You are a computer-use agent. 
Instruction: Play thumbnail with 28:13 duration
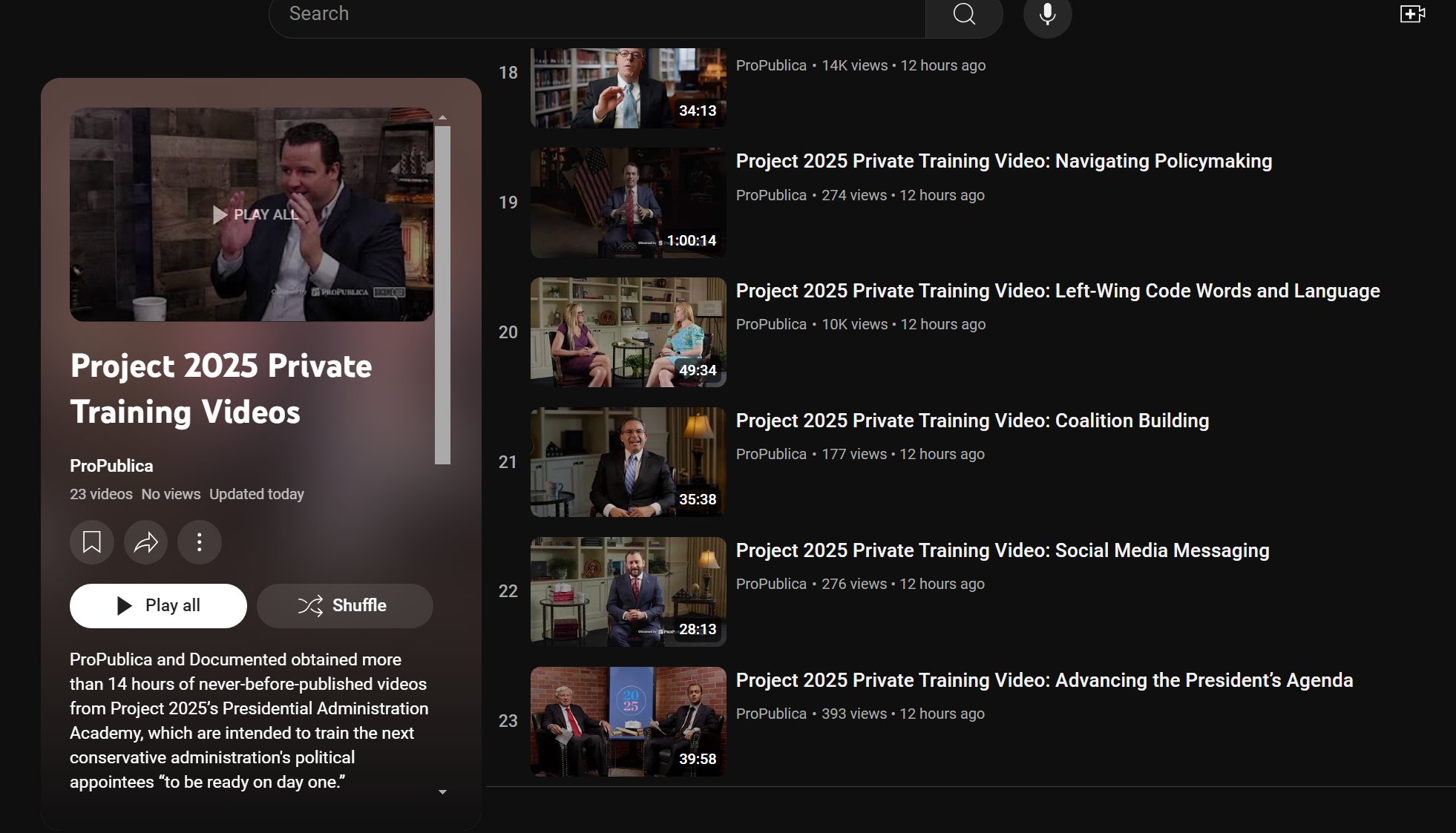pyautogui.click(x=629, y=592)
